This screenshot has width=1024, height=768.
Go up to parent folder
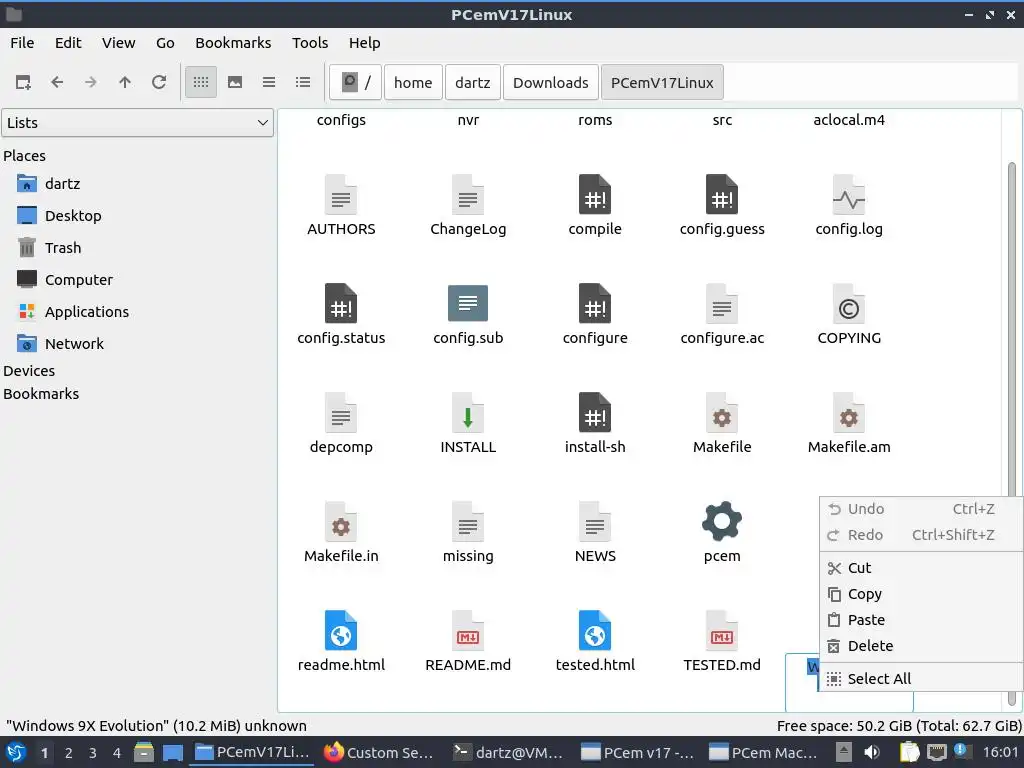click(125, 82)
